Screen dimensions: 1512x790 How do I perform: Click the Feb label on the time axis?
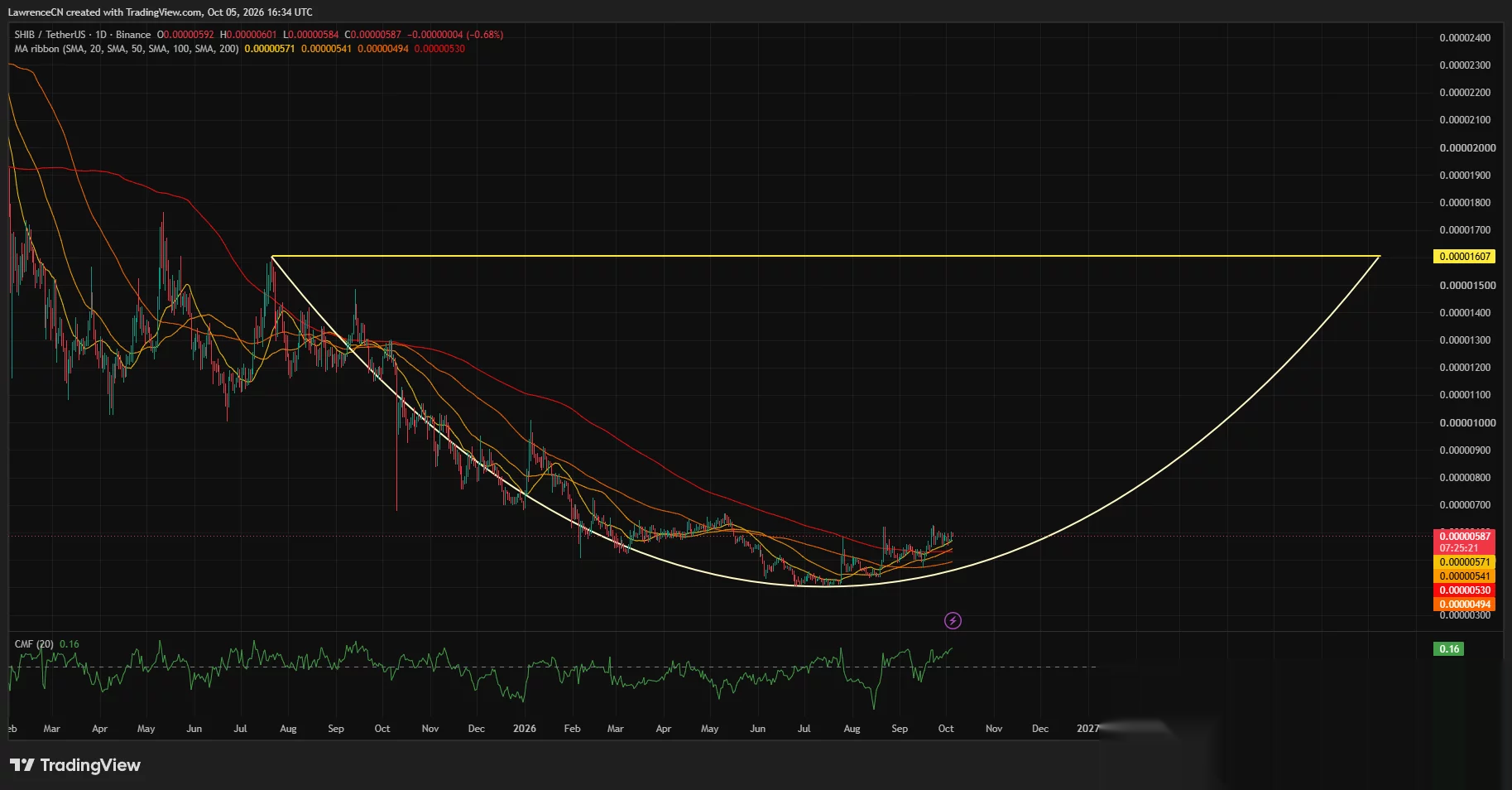tap(572, 729)
